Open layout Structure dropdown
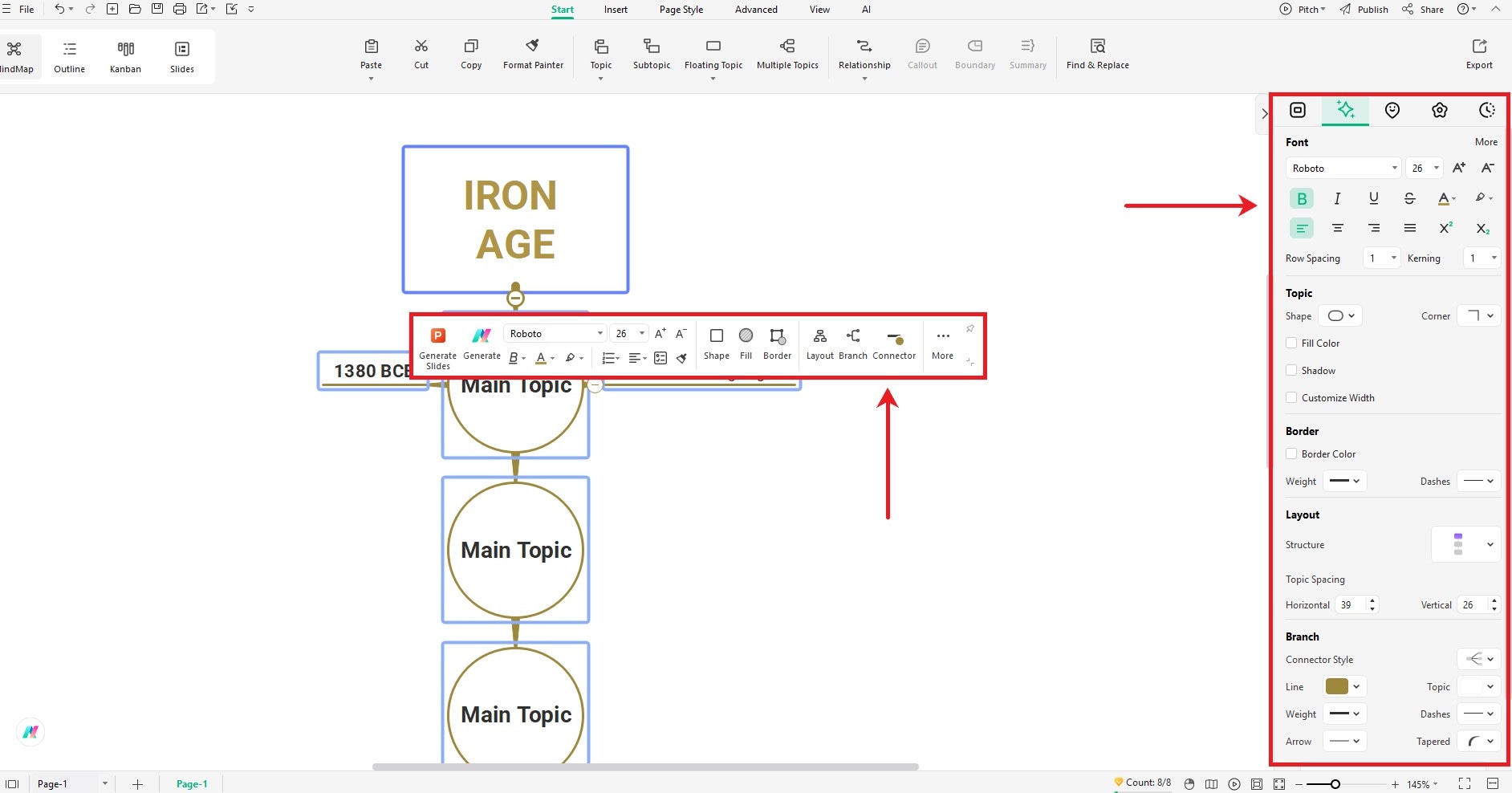The width and height of the screenshot is (1512, 793). click(x=1465, y=544)
